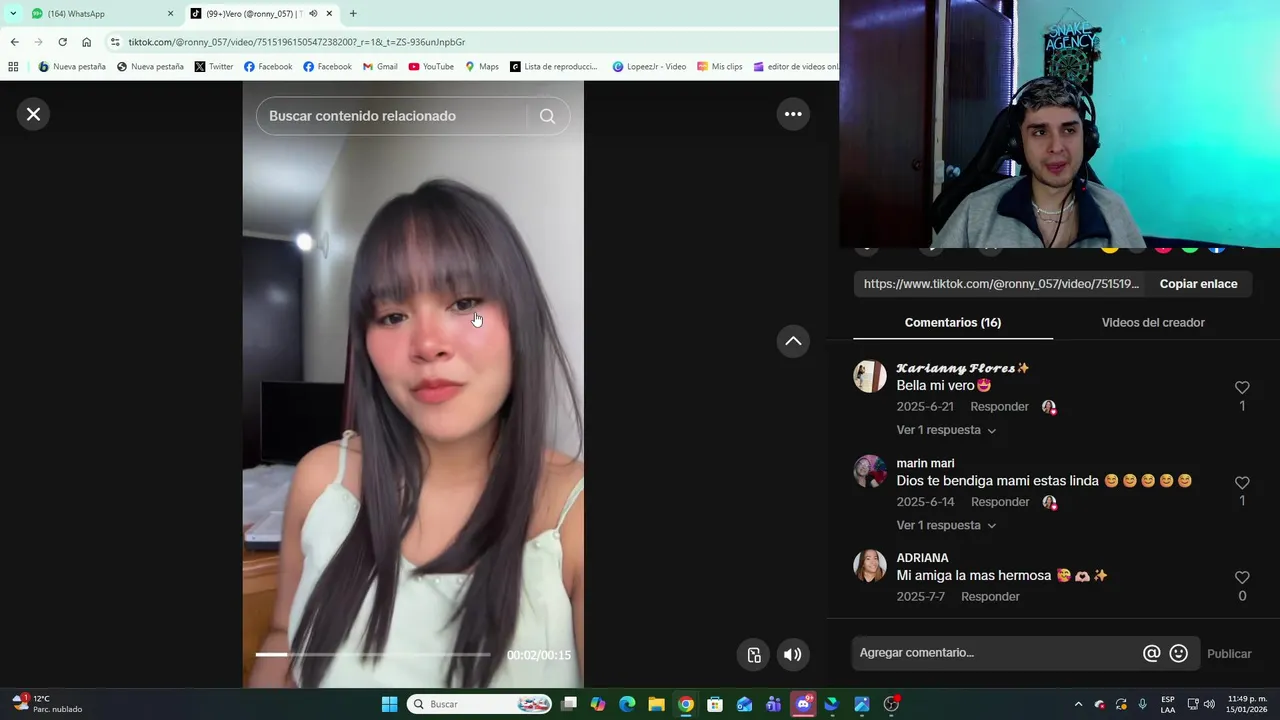Open the Twitter bookmark
1280x720 pixels.
click(213, 67)
